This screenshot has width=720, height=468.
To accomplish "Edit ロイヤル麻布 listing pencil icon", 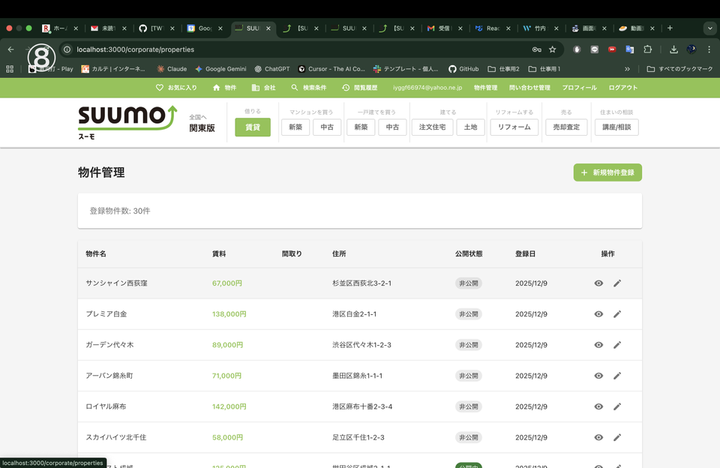I will (617, 407).
